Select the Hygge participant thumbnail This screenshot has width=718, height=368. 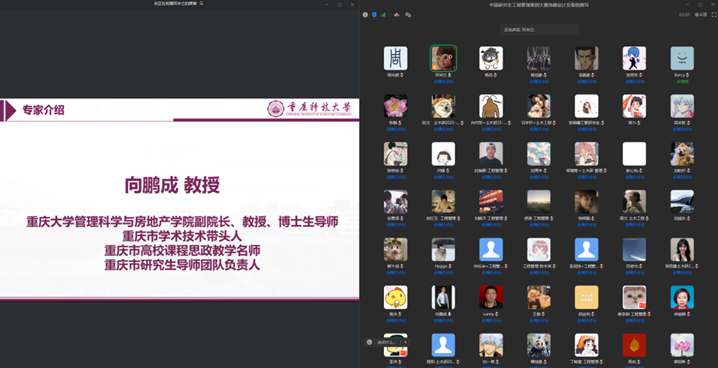tap(443, 249)
